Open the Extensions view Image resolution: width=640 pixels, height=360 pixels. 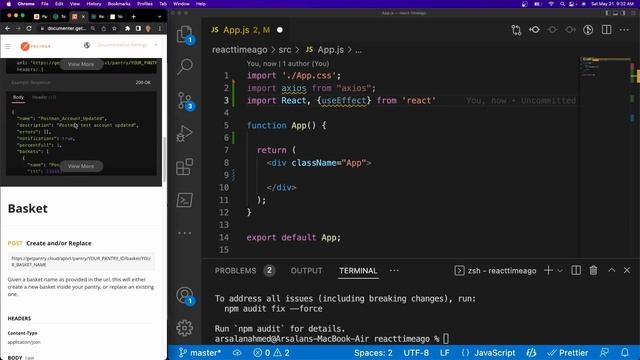tap(184, 167)
